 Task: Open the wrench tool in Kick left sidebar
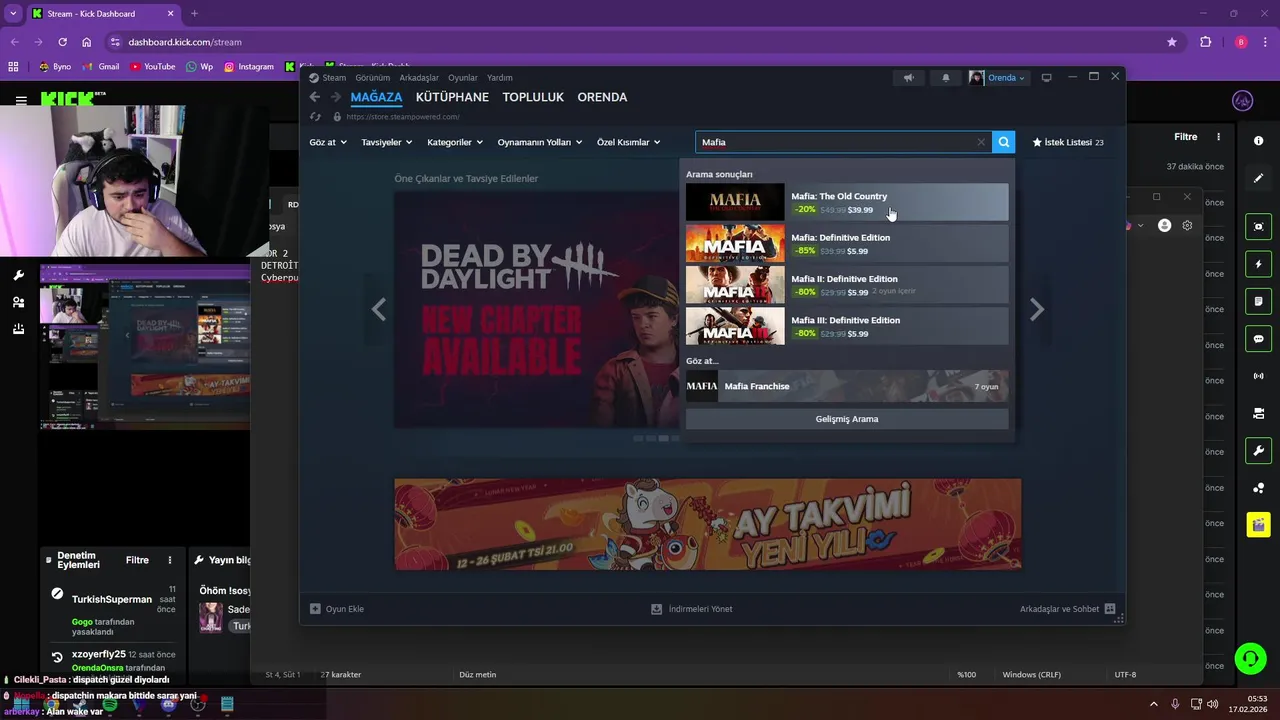click(18, 275)
